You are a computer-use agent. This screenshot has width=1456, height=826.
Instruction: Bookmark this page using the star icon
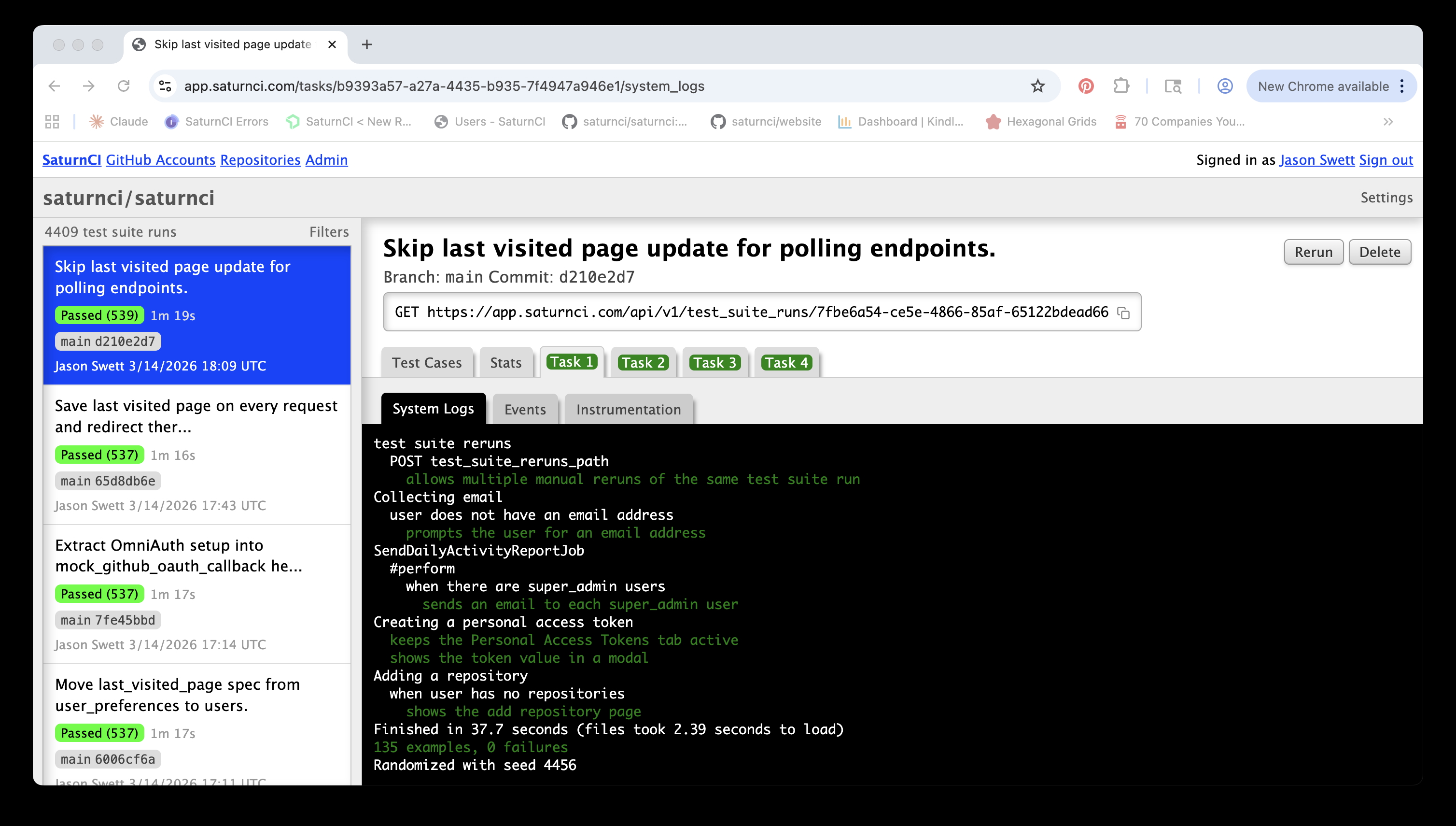(1037, 85)
